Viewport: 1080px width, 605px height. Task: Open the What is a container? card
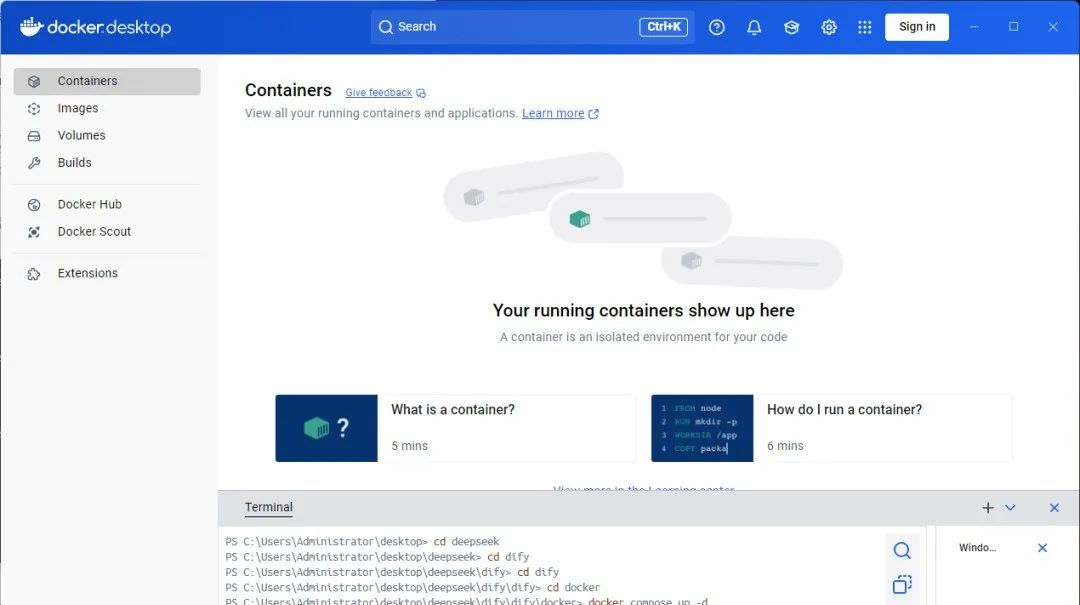456,428
